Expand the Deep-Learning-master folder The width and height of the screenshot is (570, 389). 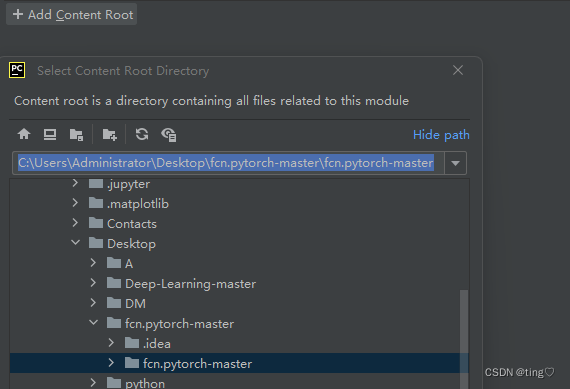[93, 282]
